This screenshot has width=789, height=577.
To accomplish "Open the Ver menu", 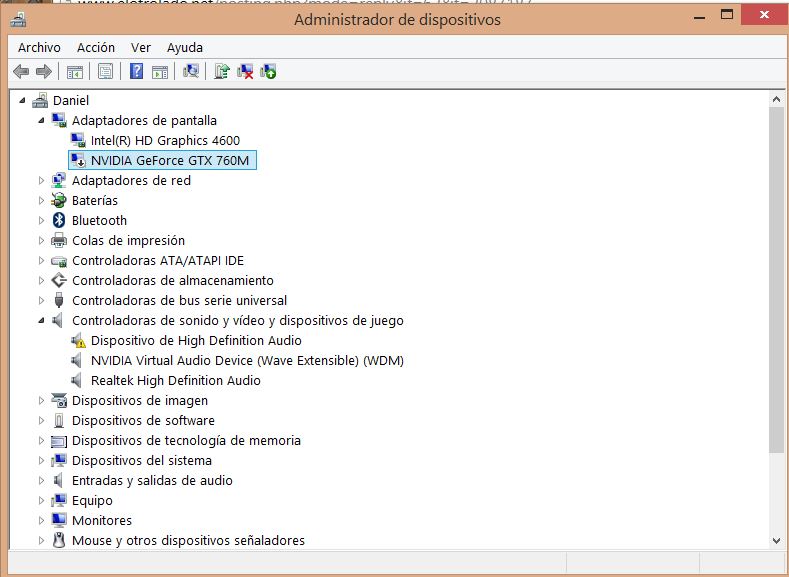I will click(x=141, y=47).
